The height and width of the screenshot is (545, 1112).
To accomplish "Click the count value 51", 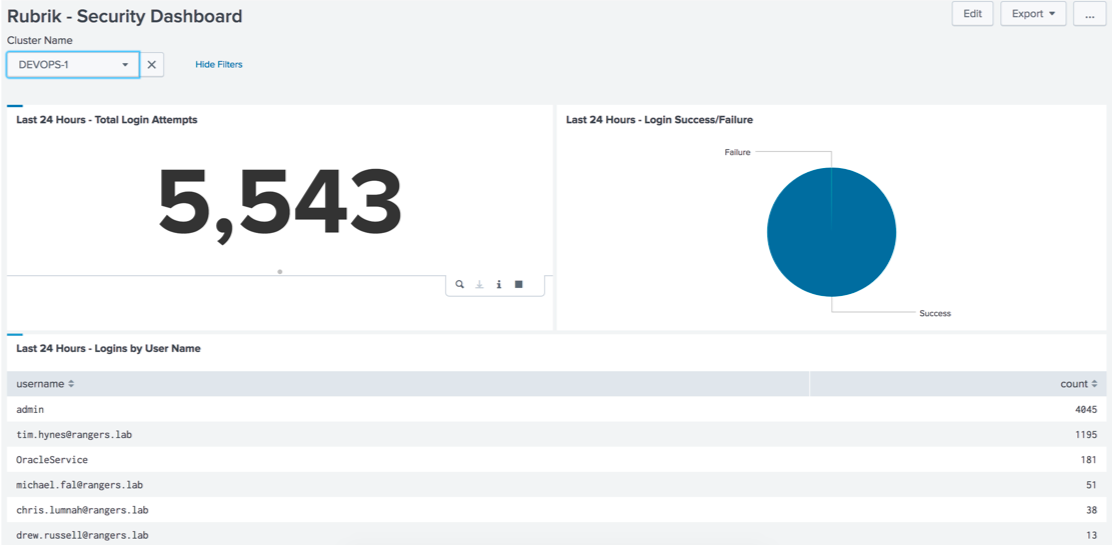I will click(x=1091, y=485).
